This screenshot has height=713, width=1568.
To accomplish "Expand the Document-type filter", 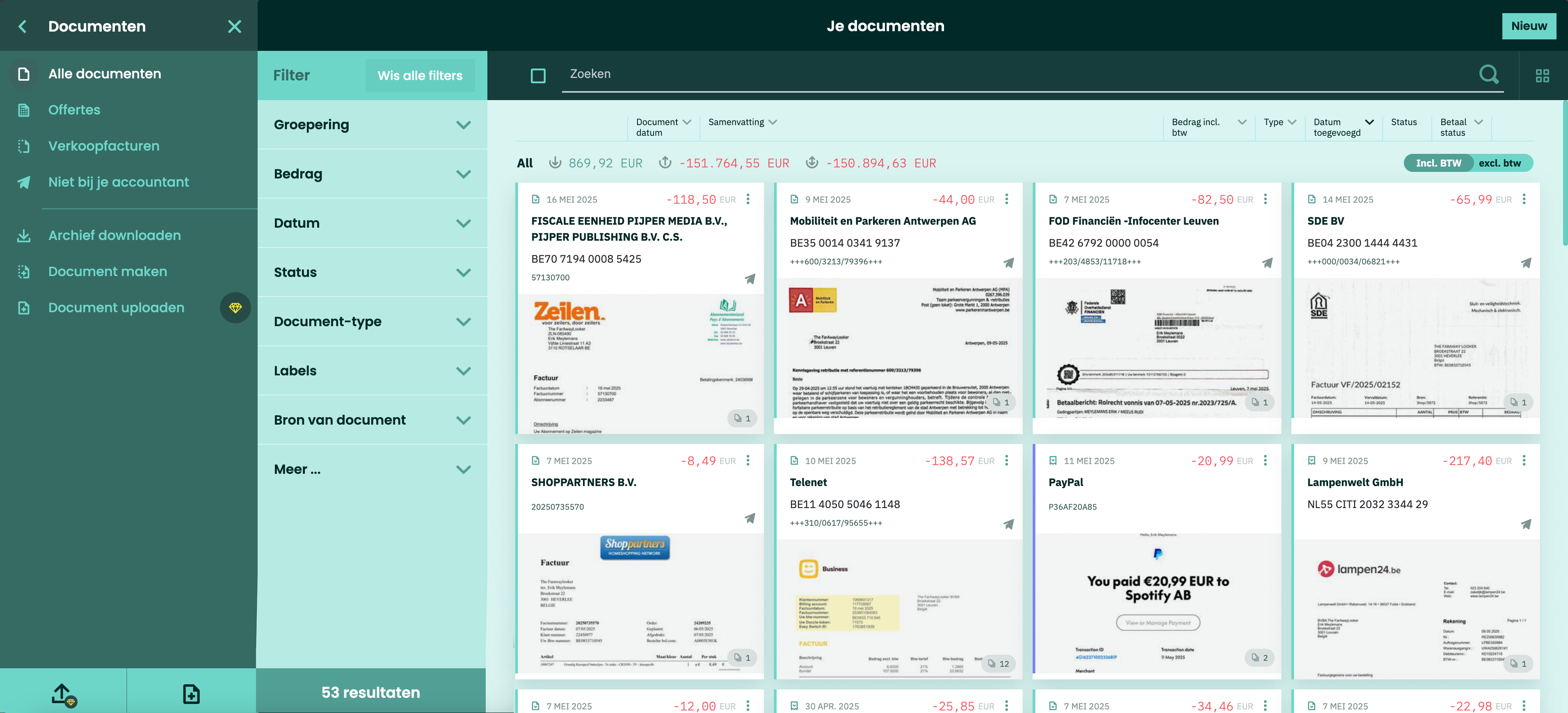I will coord(372,322).
